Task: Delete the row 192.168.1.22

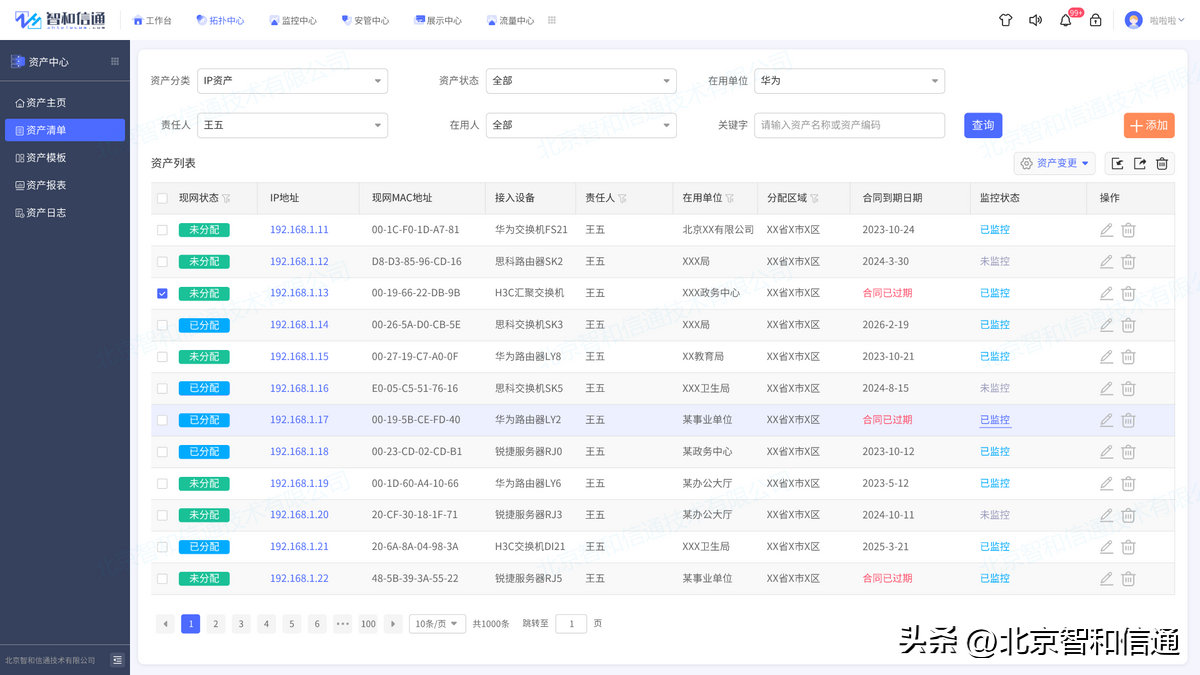Action: pos(1128,578)
